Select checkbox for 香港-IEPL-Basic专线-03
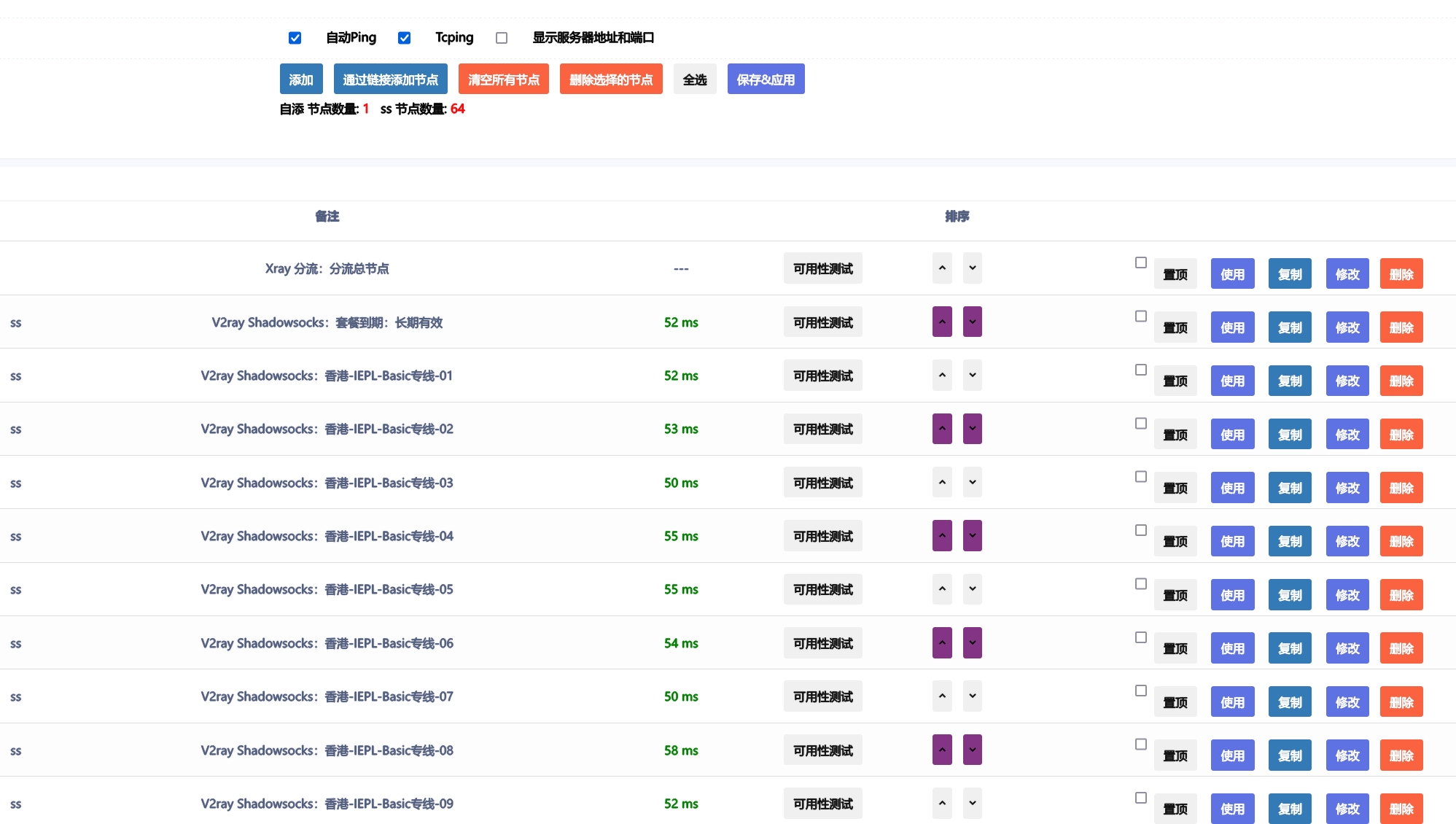The image size is (1456, 824). 1141,477
